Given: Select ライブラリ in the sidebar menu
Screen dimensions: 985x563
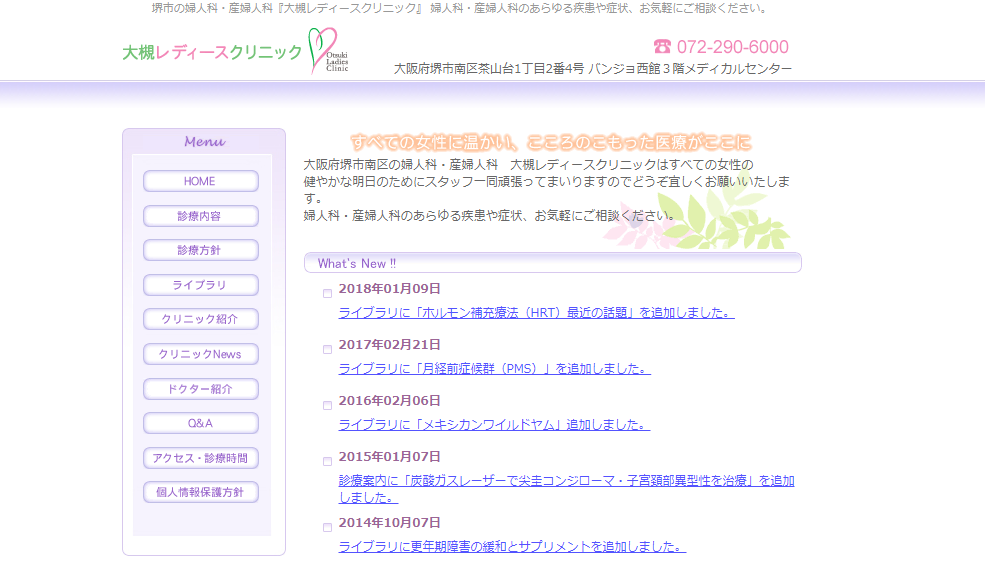Looking at the screenshot, I should click(200, 285).
